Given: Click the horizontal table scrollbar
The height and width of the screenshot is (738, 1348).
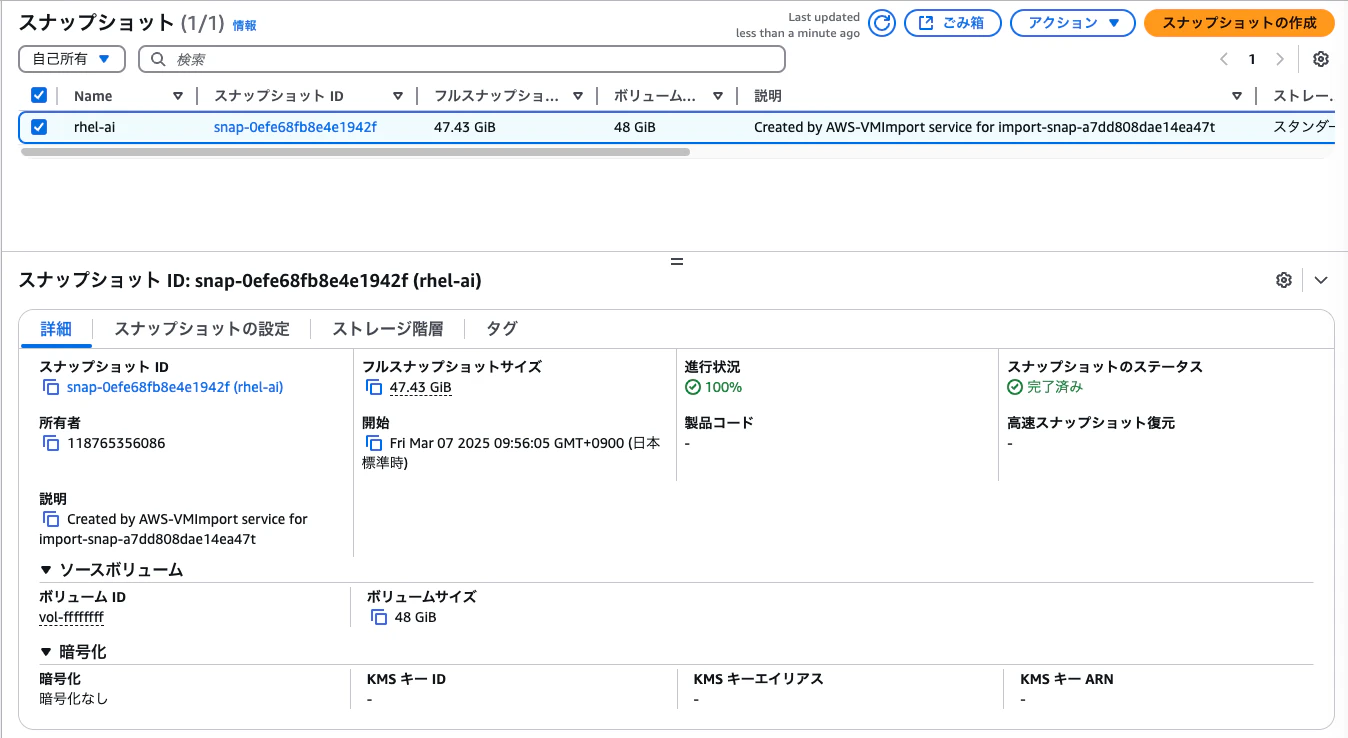Looking at the screenshot, I should (355, 152).
